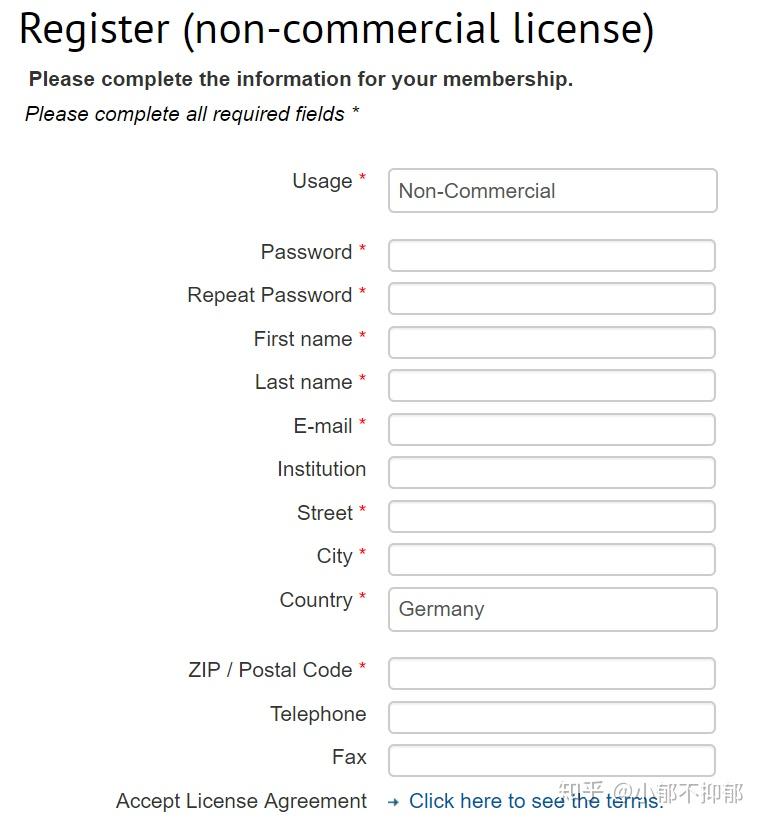The image size is (762, 824).
Task: Click the 'Register (non-commercial license)' heading
Action: pos(336,29)
